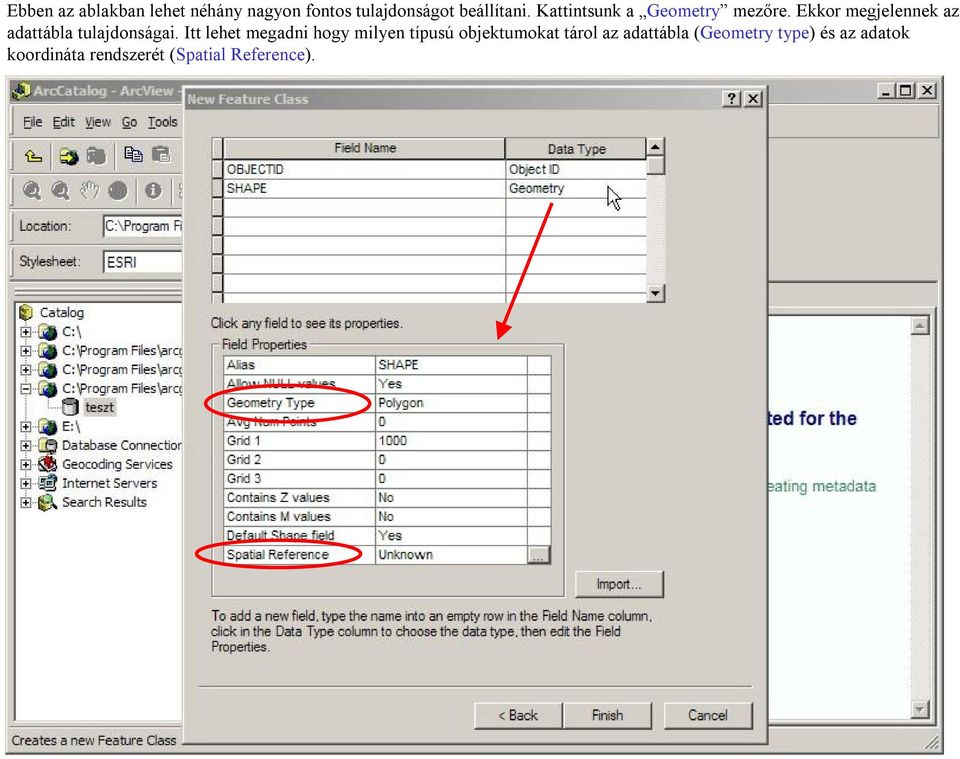Select the teszt item in Catalog tree

(99, 407)
